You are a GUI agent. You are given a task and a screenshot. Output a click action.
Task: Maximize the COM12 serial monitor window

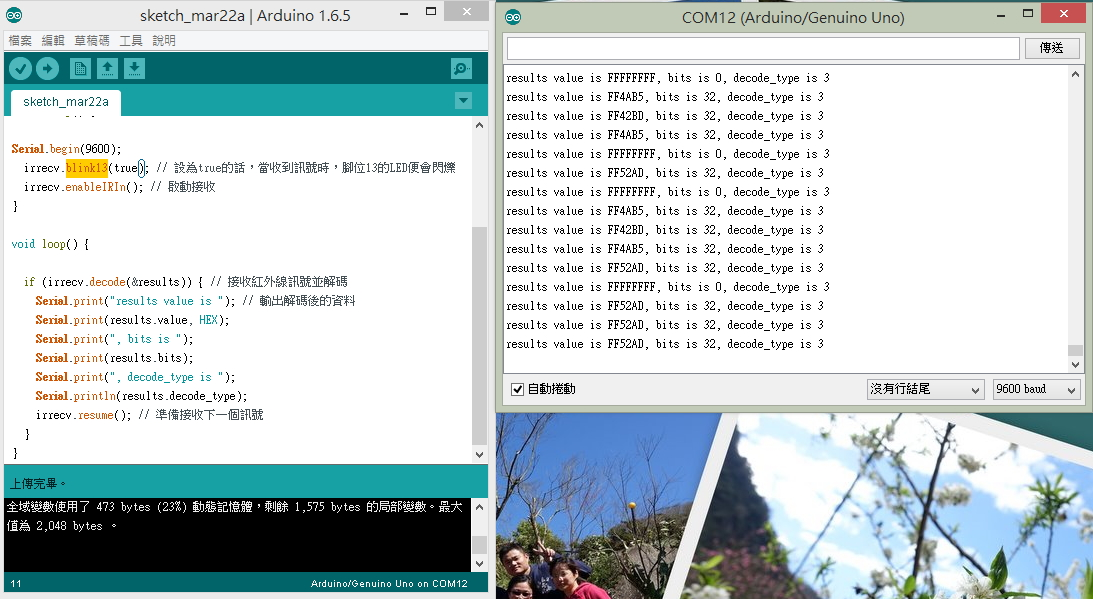pos(1027,13)
